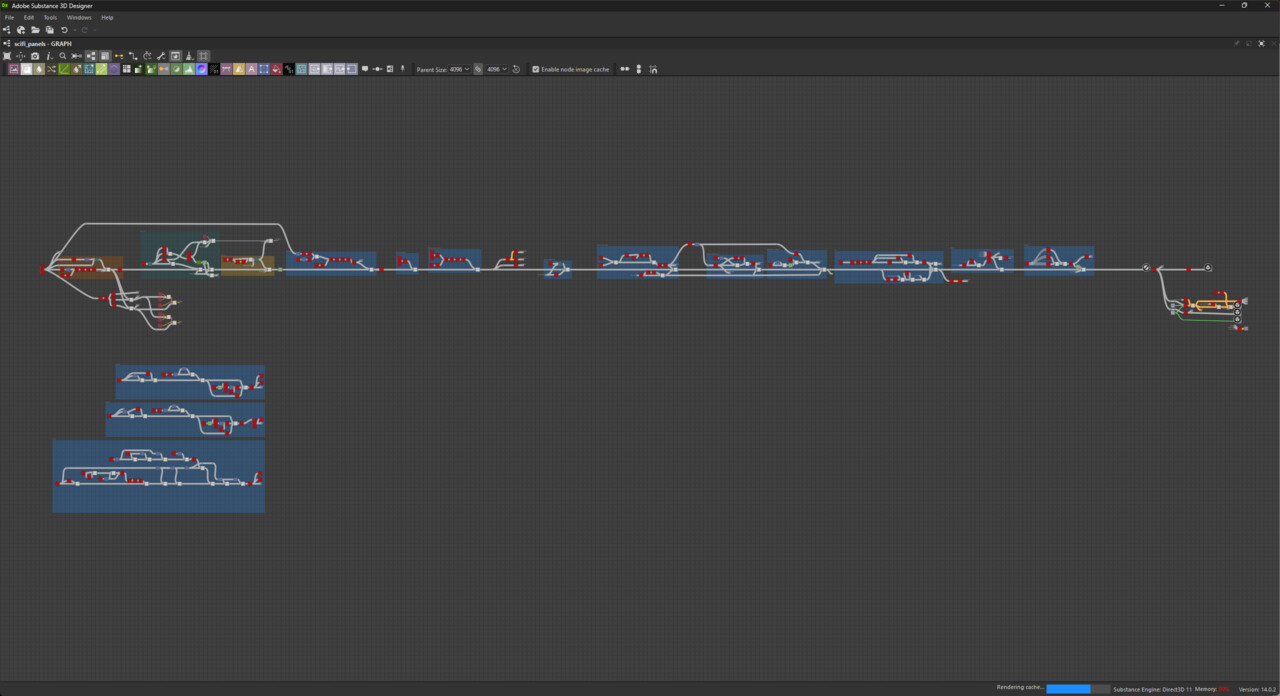
Task: Click the fit graph to view icon
Action: pos(6,56)
